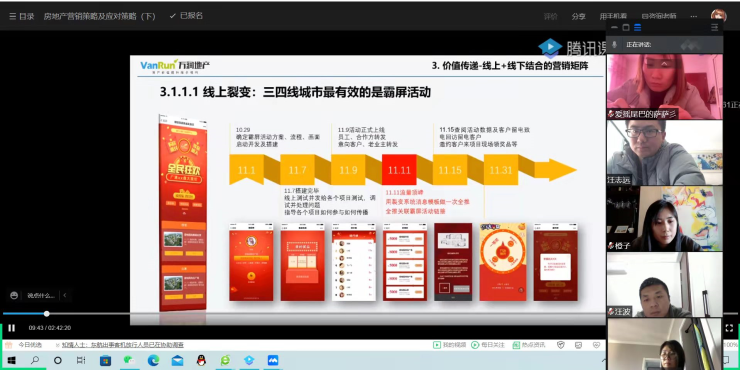Click the tall red phone poster image on slide
The image size is (740, 370).
pyautogui.click(x=182, y=212)
